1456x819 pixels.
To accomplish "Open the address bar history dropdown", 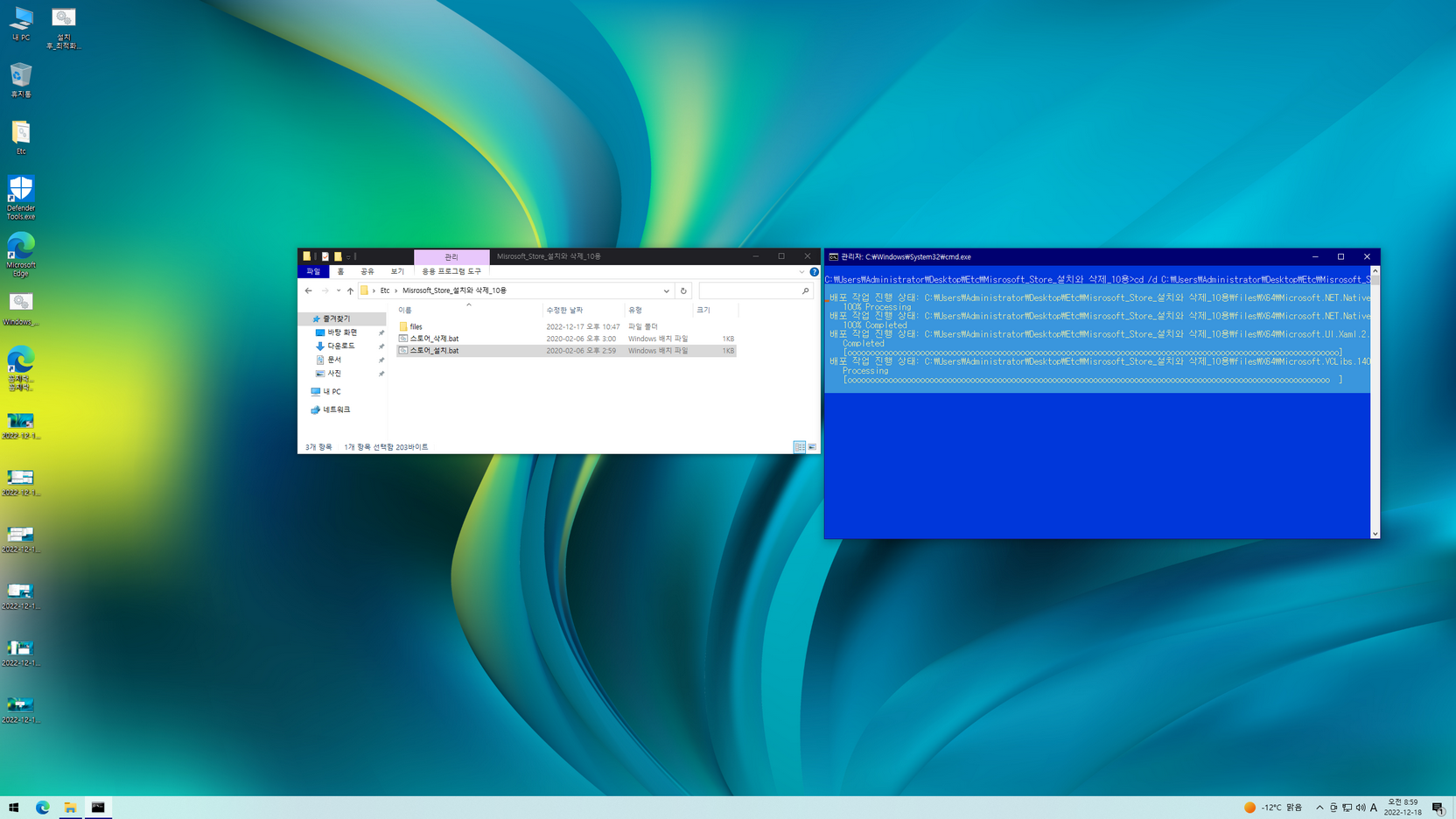I will tap(666, 290).
